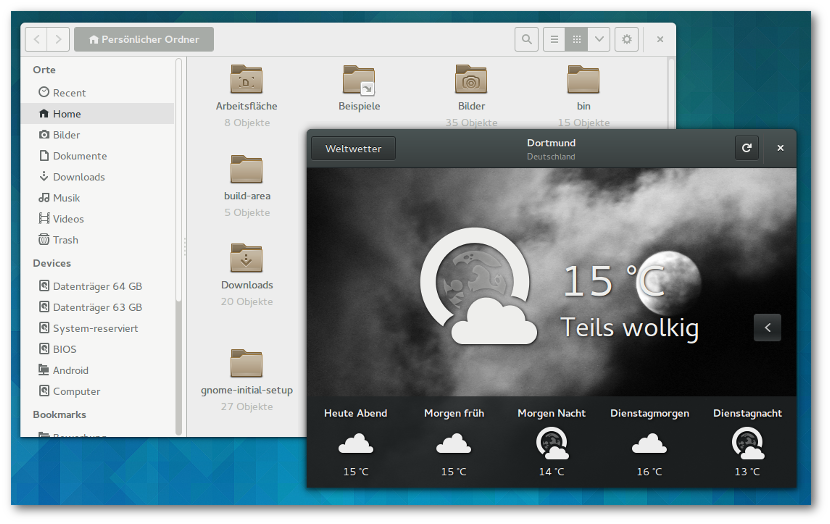Click the refresh weather icon

point(746,148)
